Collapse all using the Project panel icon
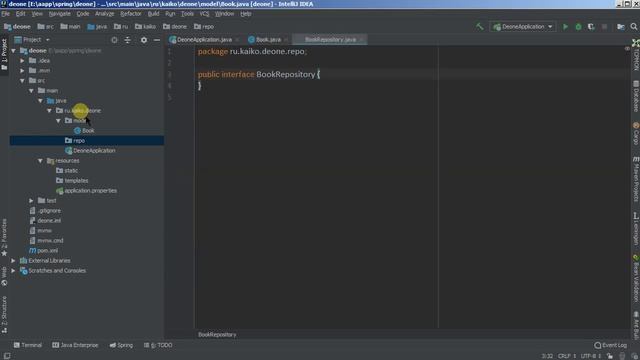This screenshot has height=360, width=640. point(128,40)
